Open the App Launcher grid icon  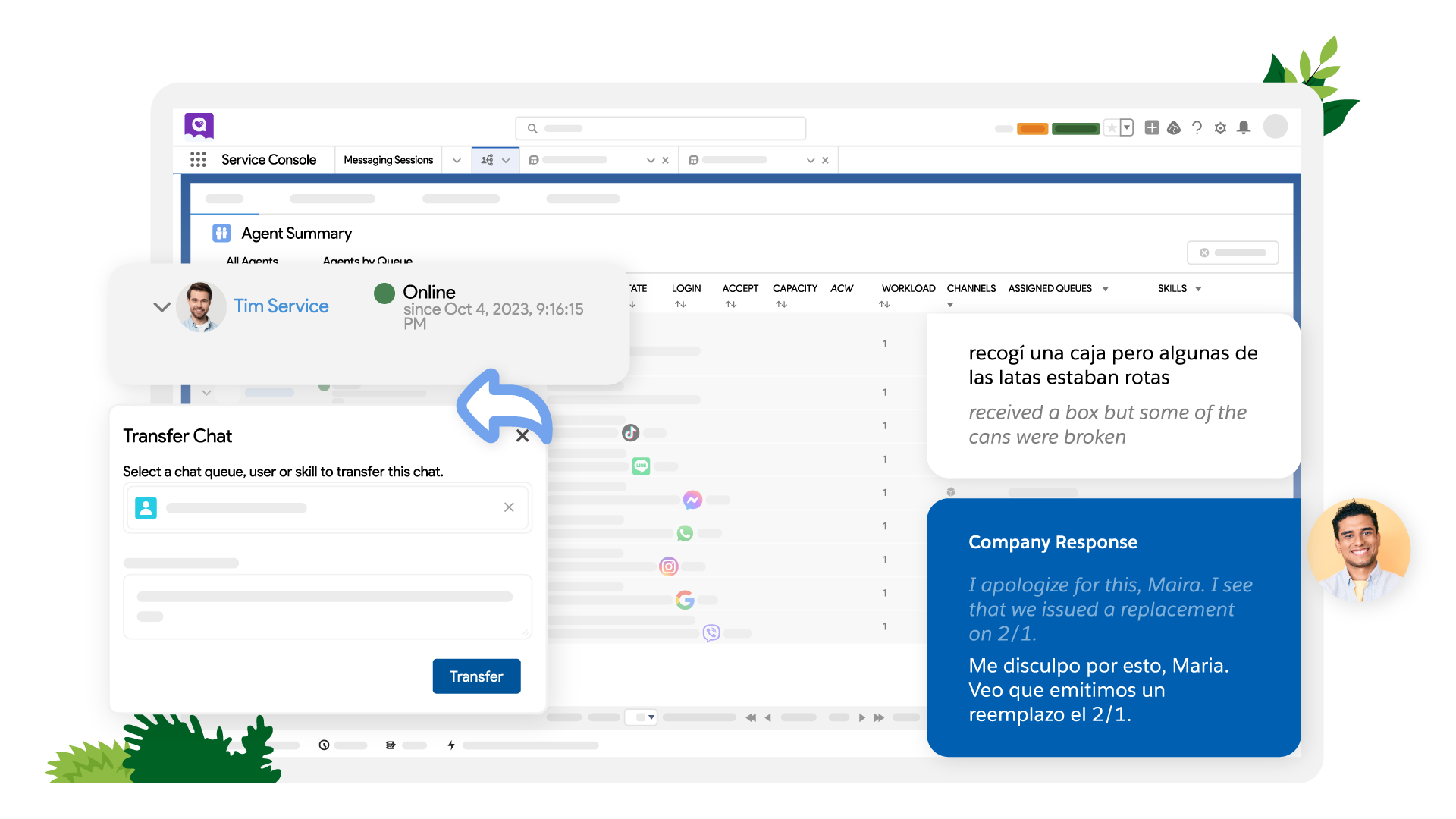point(199,159)
